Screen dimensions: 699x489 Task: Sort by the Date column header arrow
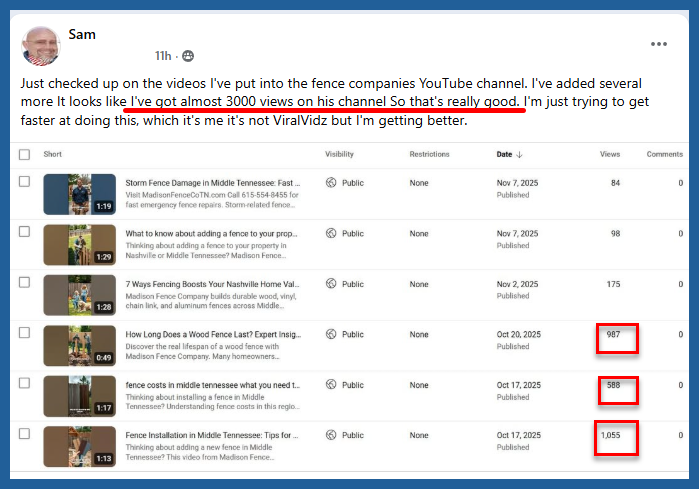pos(520,155)
